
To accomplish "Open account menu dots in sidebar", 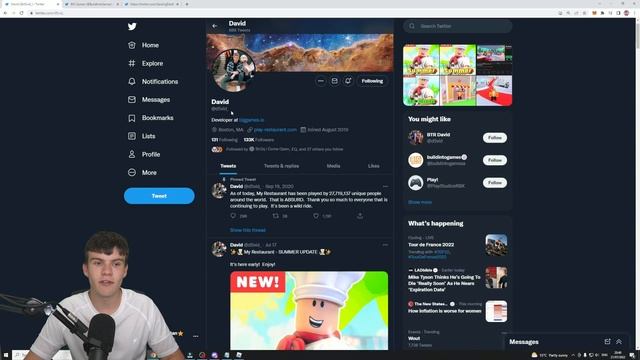I will 196,336.
